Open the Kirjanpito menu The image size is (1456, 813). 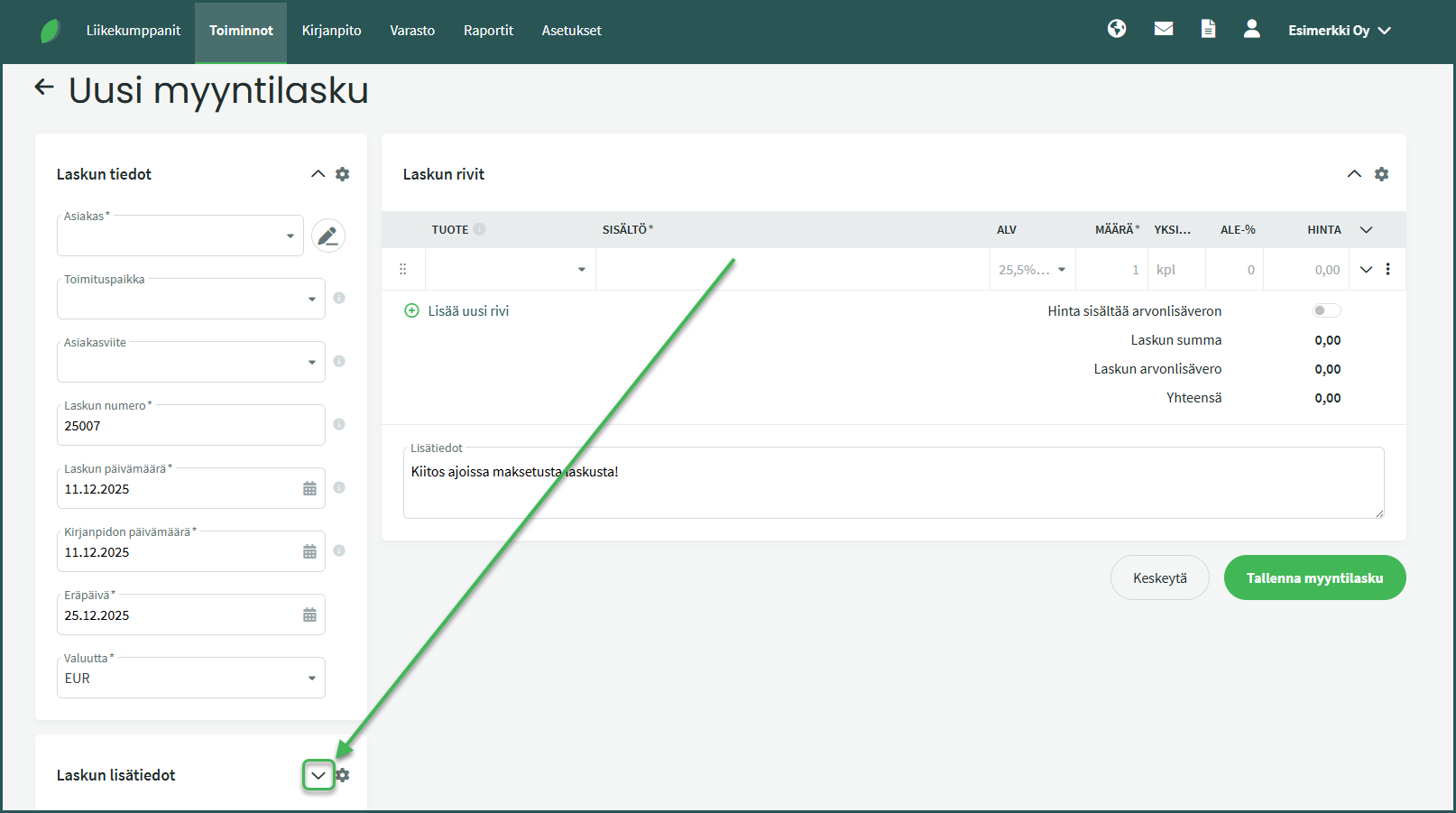[x=331, y=31]
